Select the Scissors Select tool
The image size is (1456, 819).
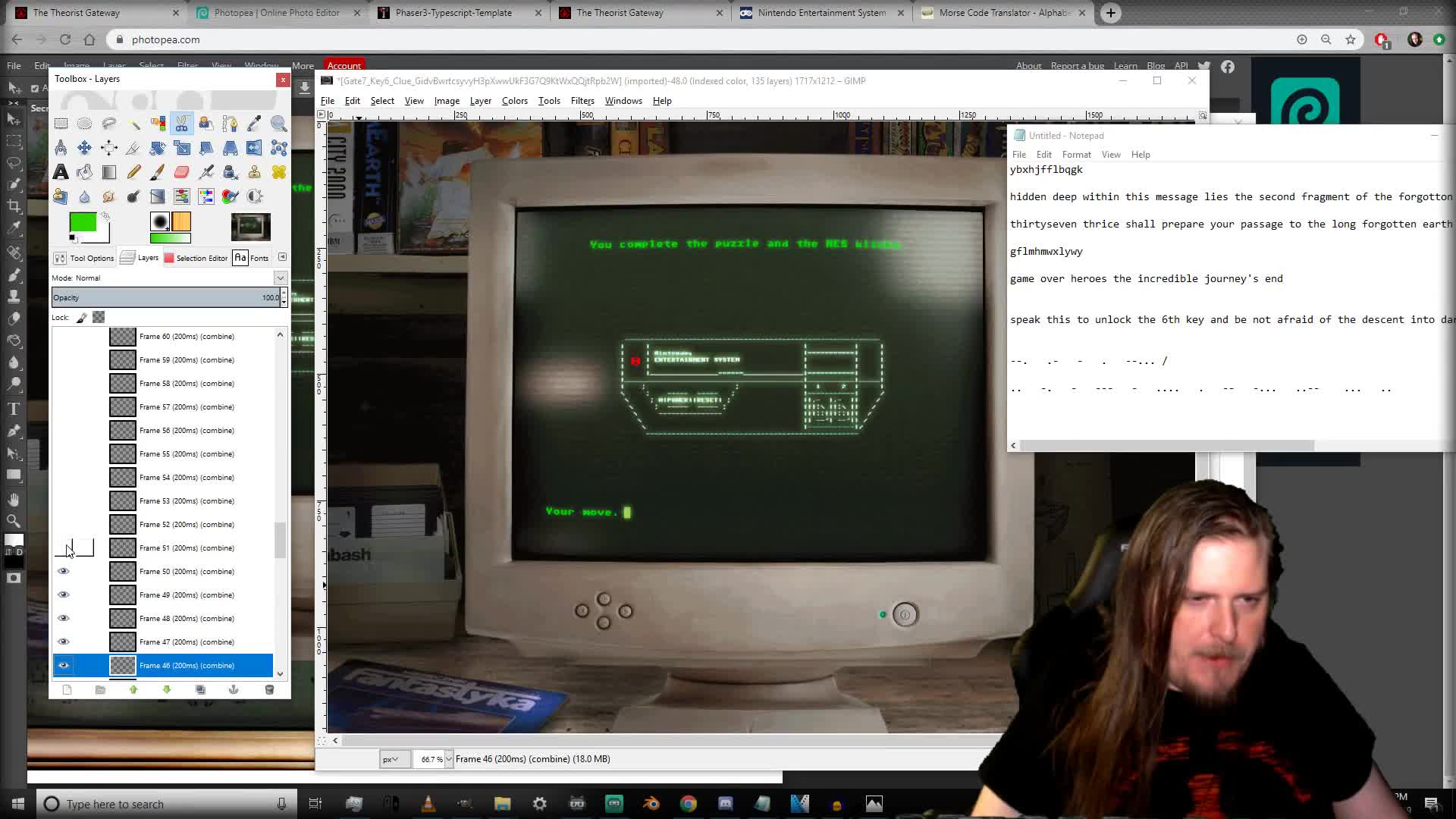click(182, 124)
